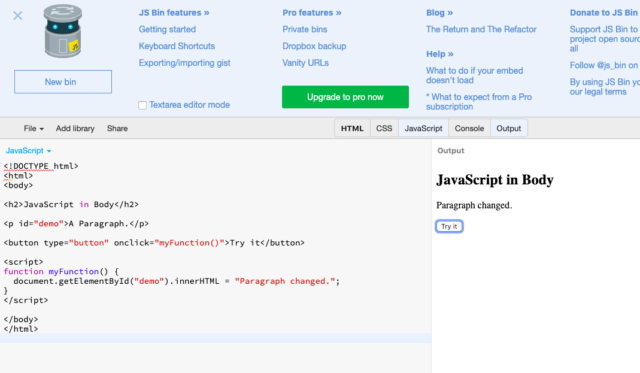The image size is (640, 373).
Task: Read The Return and The Refactor post
Action: pyautogui.click(x=481, y=29)
